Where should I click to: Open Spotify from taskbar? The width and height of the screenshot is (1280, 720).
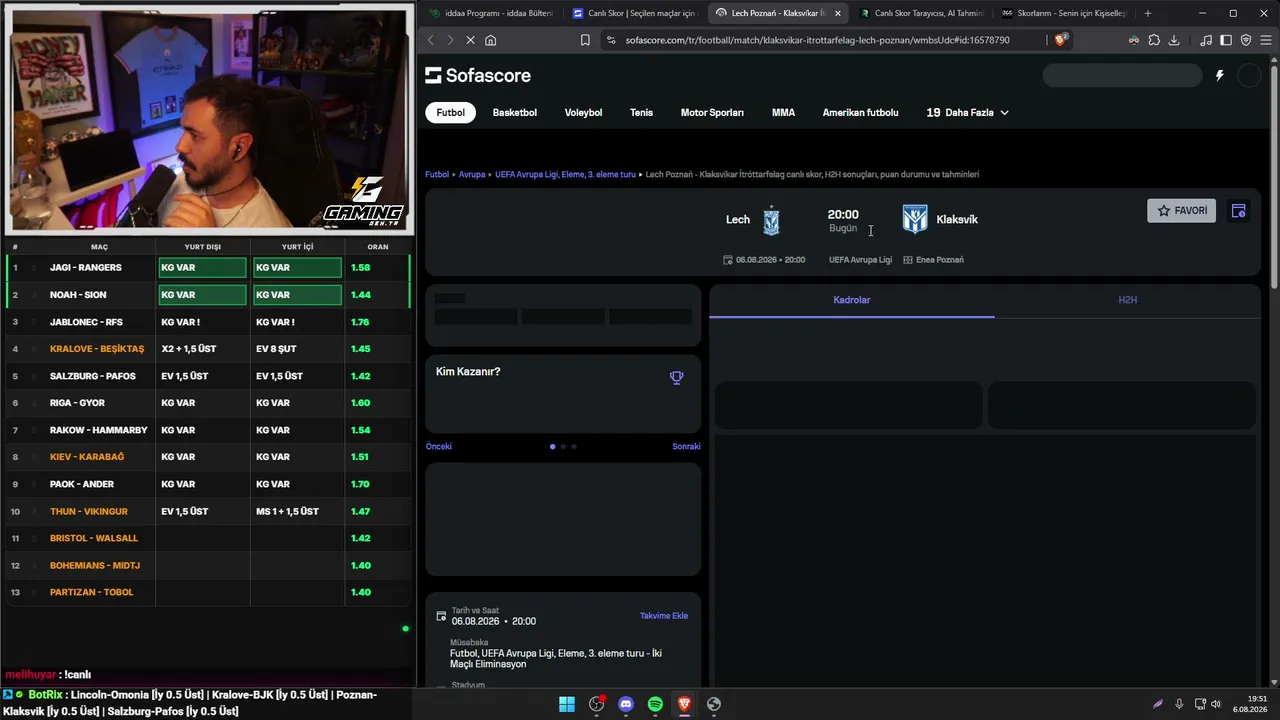coord(655,704)
